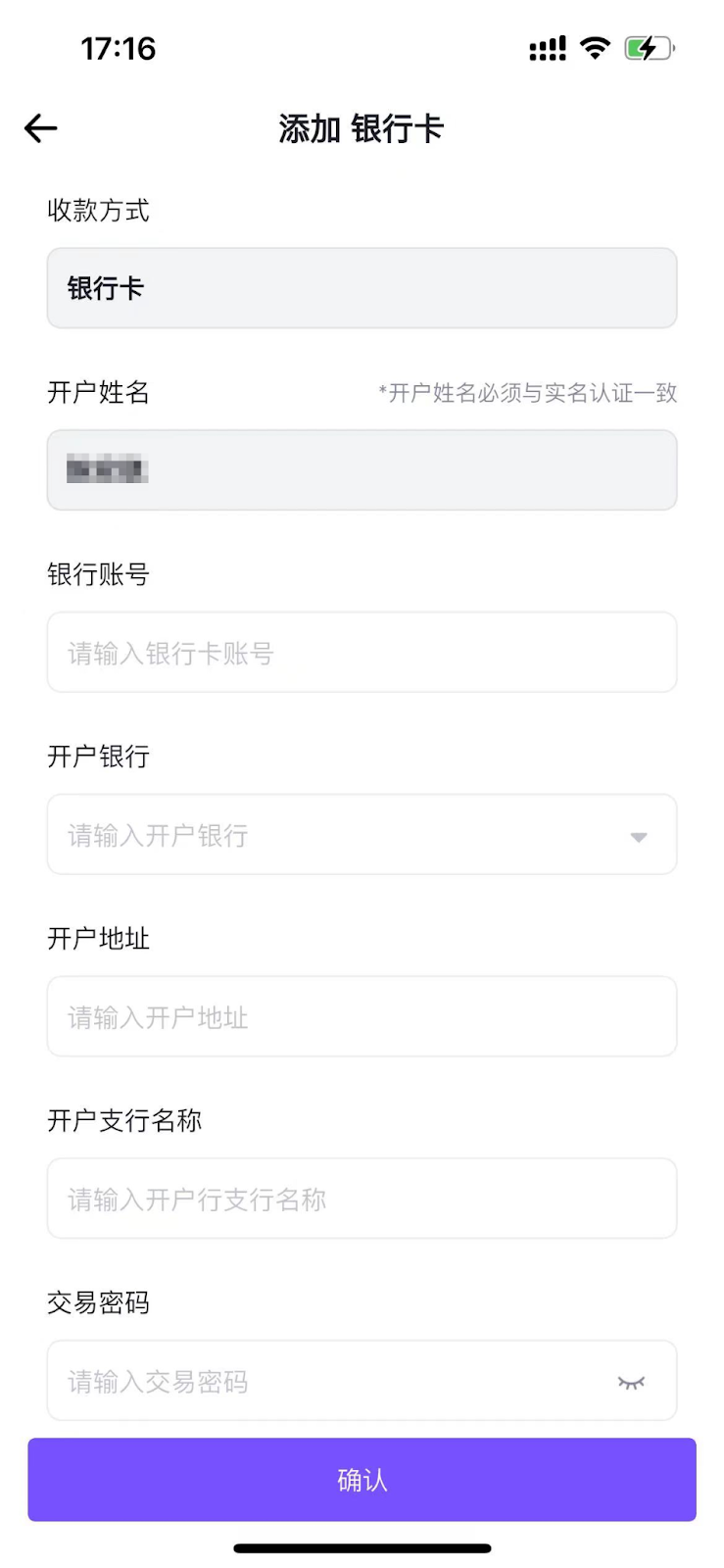Click the 请输入交易密码 password field
Image resolution: width=724 pixels, height=1568 pixels.
[323, 1382]
